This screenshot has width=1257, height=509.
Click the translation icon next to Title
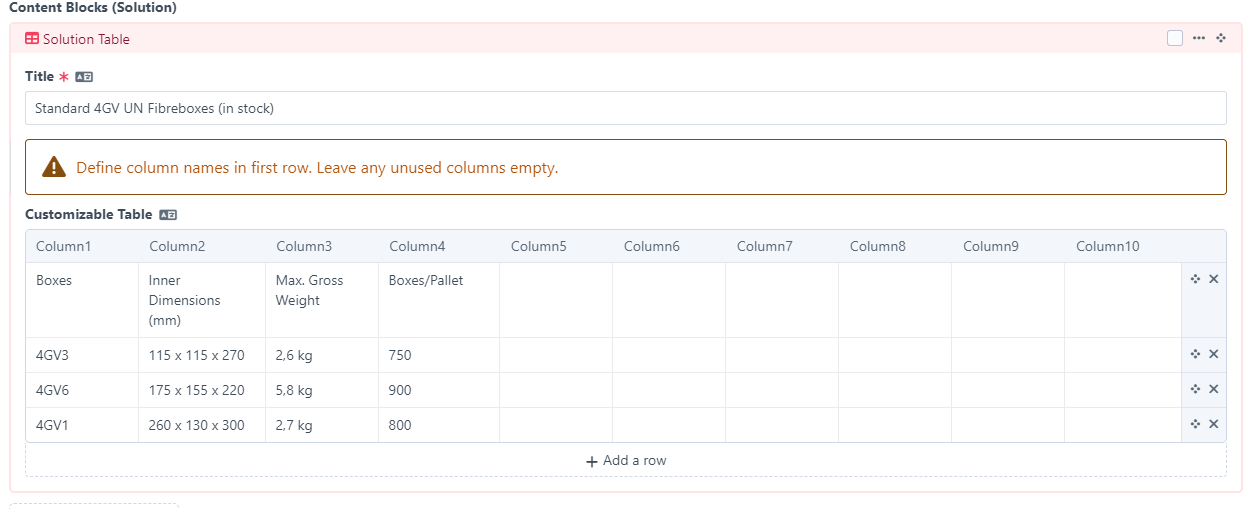tap(84, 77)
